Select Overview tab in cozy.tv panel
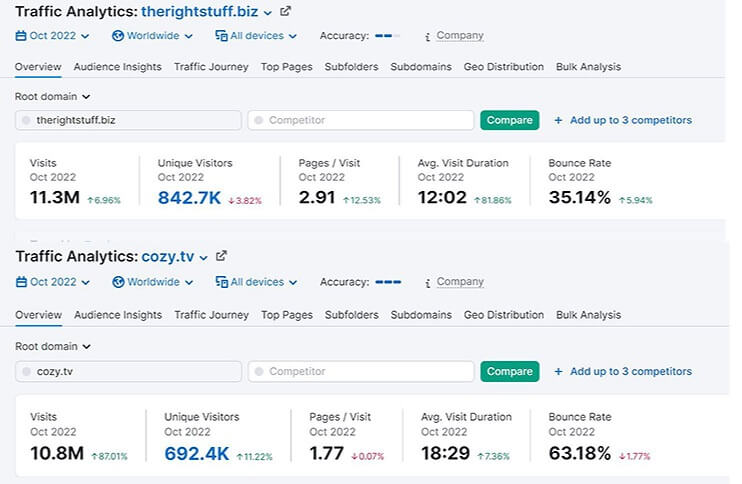 point(38,315)
